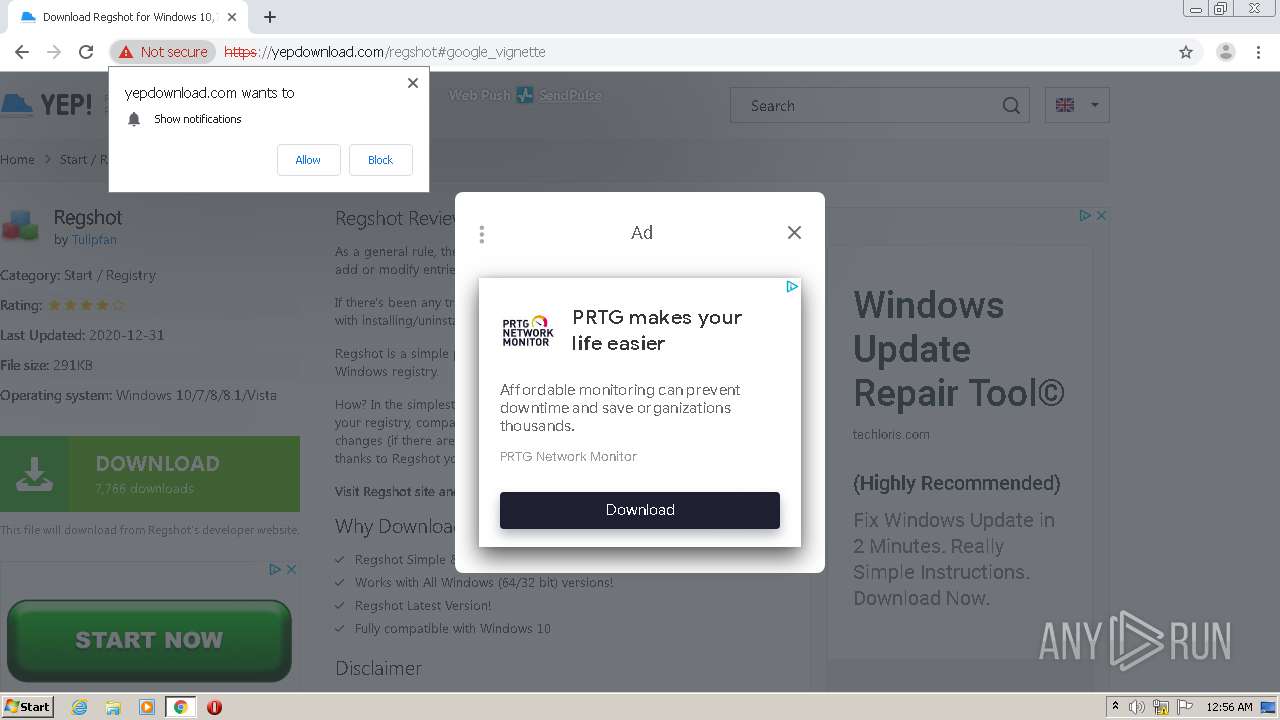Open File Explorer from the taskbar
This screenshot has width=1280, height=720.
[113, 707]
